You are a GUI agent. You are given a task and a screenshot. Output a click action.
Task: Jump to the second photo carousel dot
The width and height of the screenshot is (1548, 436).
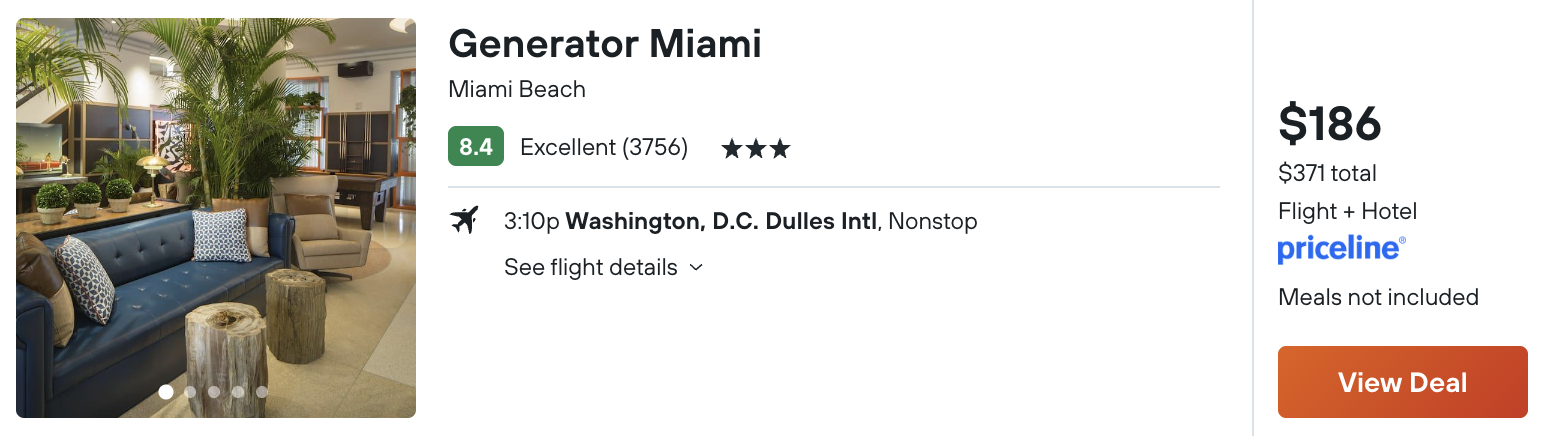(190, 392)
